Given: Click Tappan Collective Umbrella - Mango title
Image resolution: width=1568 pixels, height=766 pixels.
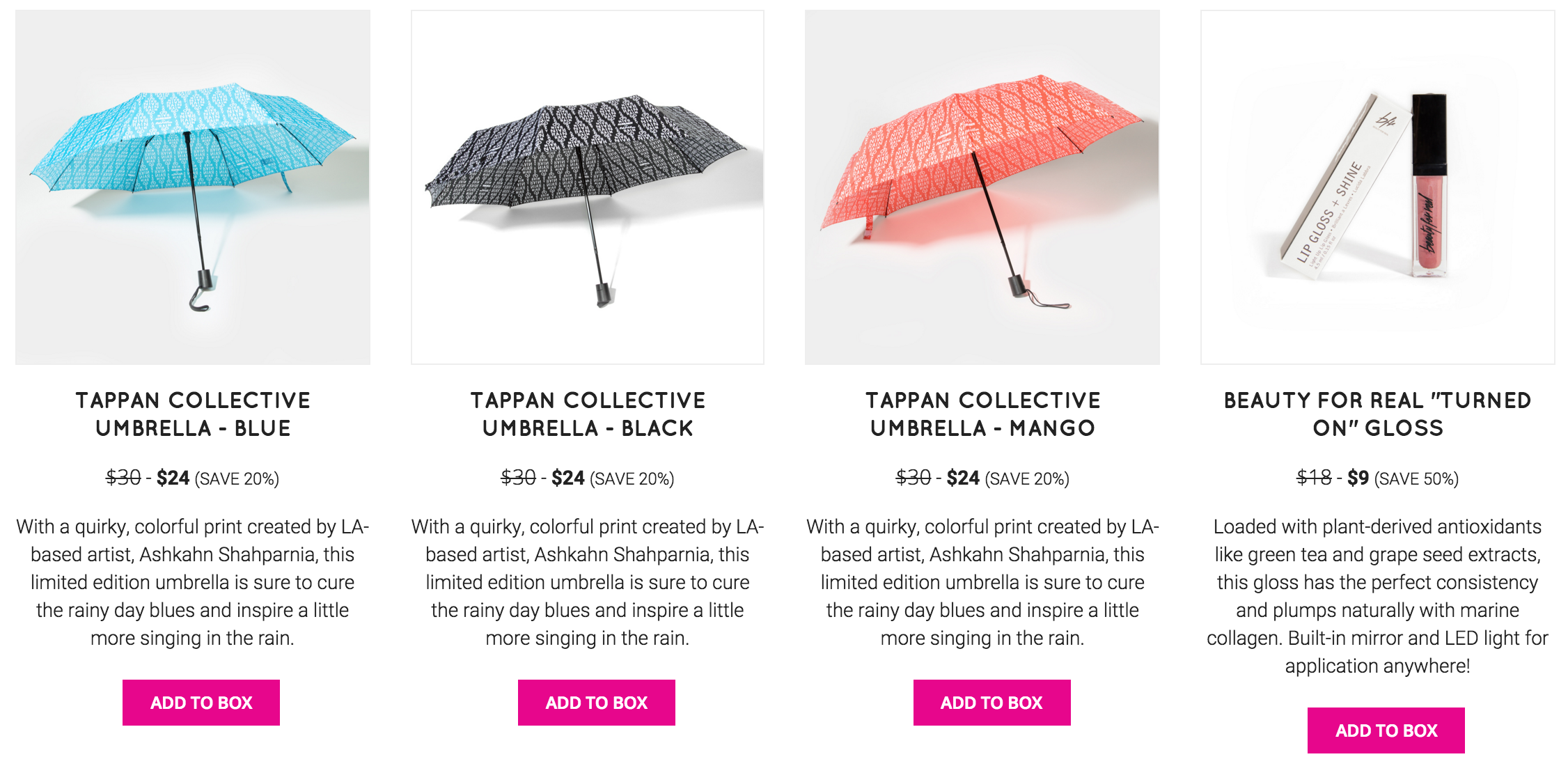Looking at the screenshot, I should tap(982, 414).
